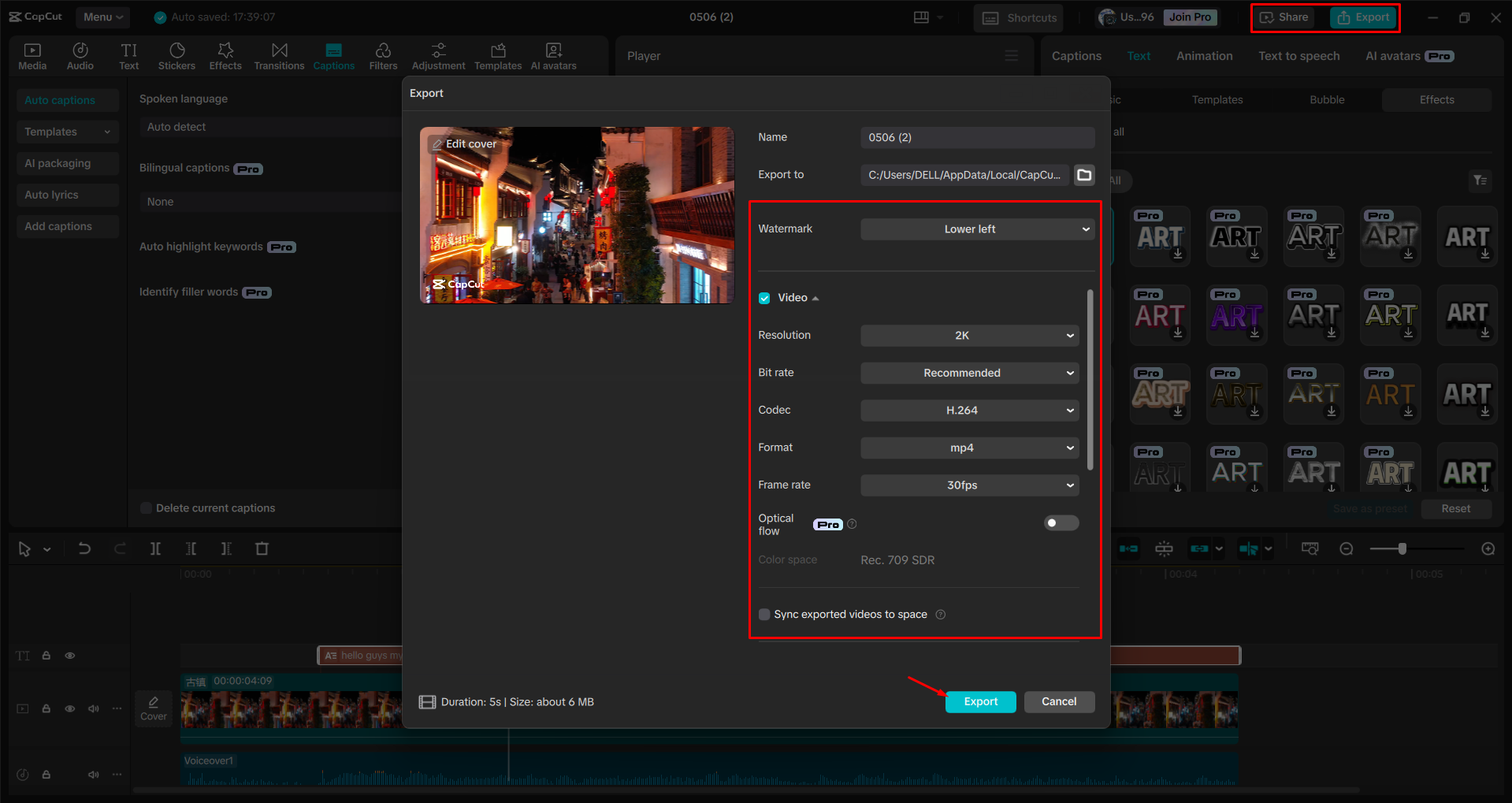The height and width of the screenshot is (803, 1512).
Task: Switch to the Animation tab
Action: tap(1204, 56)
